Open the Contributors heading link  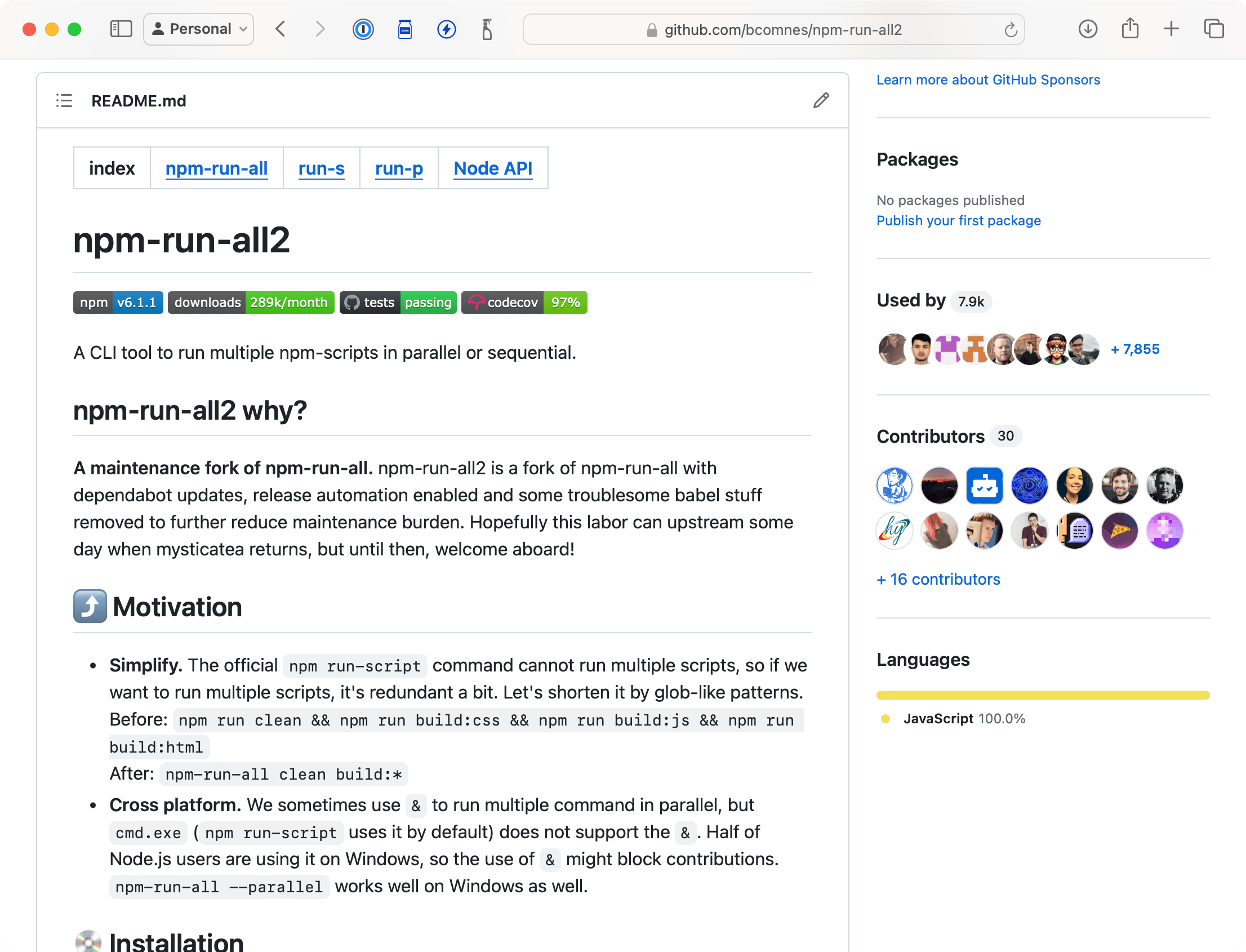(931, 437)
